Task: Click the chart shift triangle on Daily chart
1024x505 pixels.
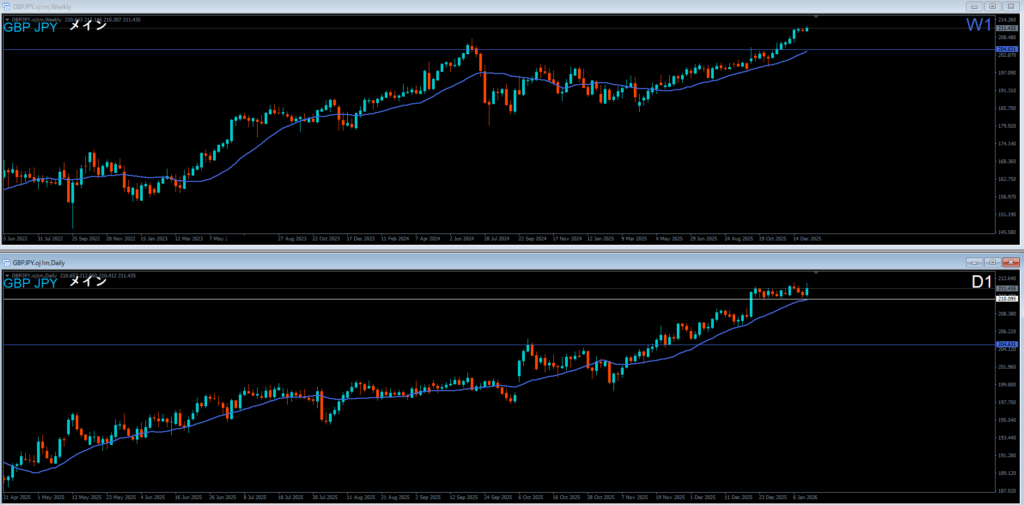Action: pyautogui.click(x=817, y=273)
